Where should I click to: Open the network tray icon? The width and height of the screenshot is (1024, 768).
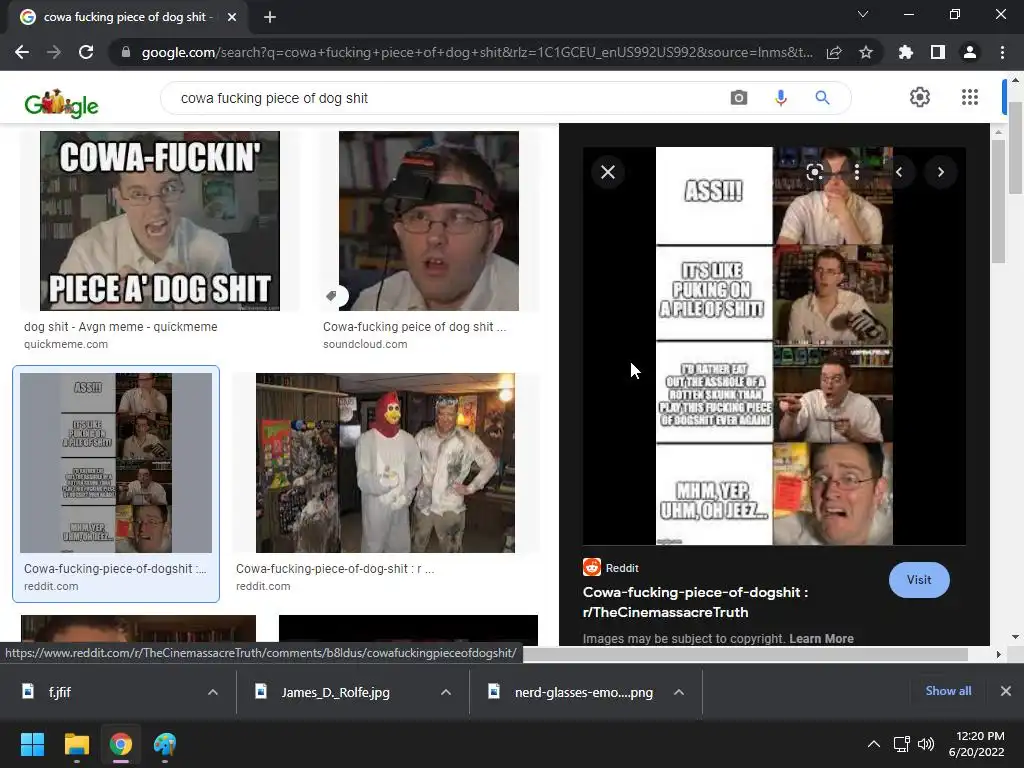pyautogui.click(x=902, y=744)
